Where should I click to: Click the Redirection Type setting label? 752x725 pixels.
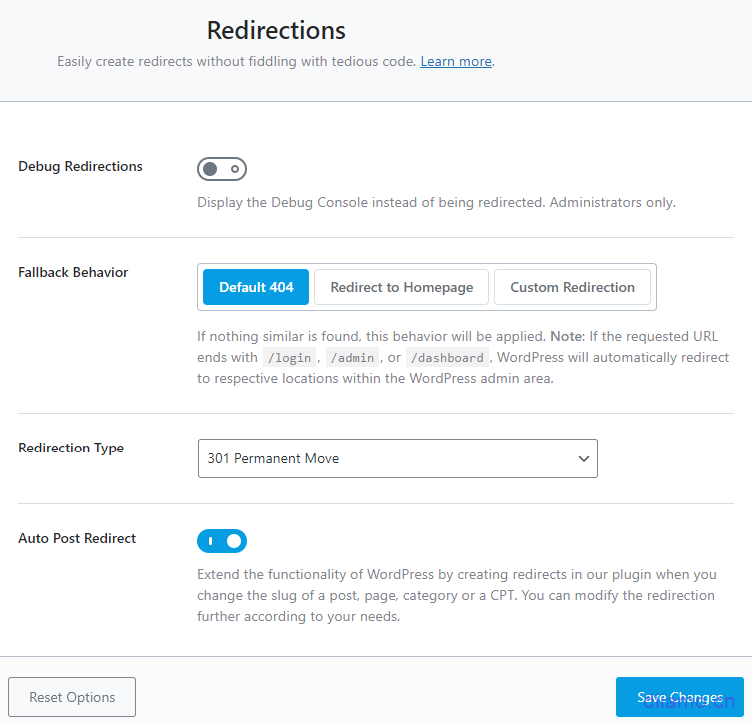coord(71,448)
